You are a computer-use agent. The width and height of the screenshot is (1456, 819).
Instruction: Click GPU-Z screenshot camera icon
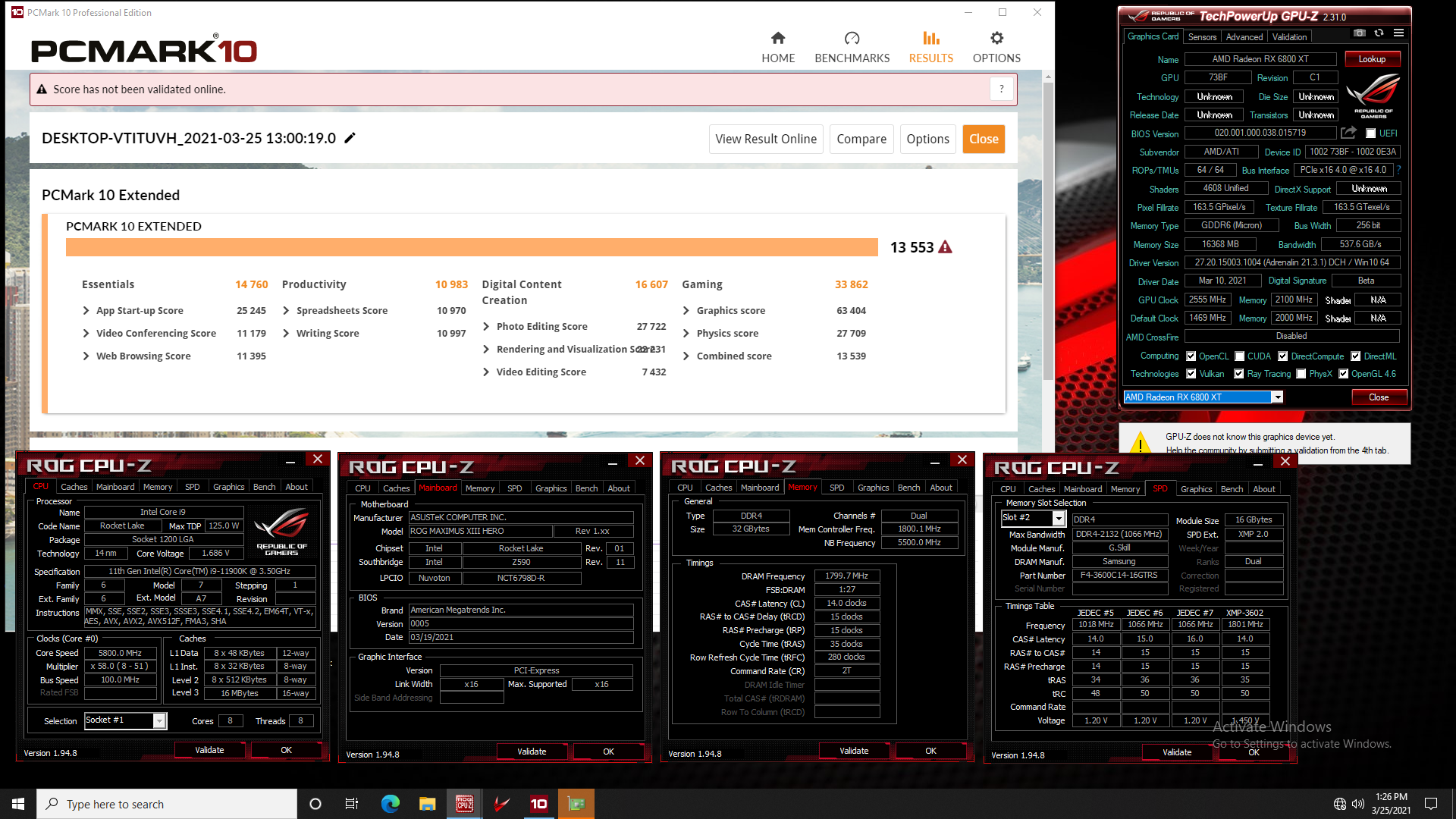[1360, 33]
